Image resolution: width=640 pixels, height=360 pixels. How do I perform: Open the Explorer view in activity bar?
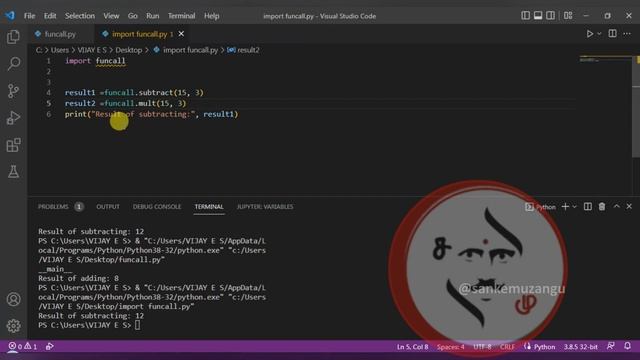[13, 37]
